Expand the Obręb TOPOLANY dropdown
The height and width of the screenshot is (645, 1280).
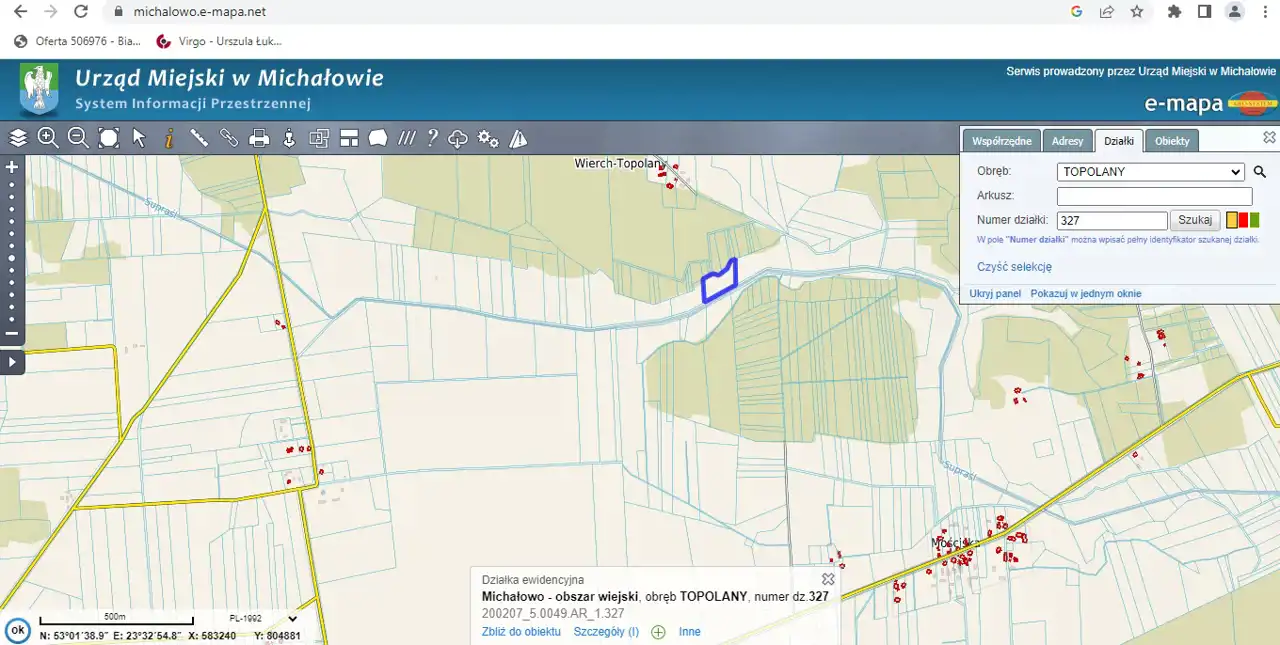click(1150, 172)
